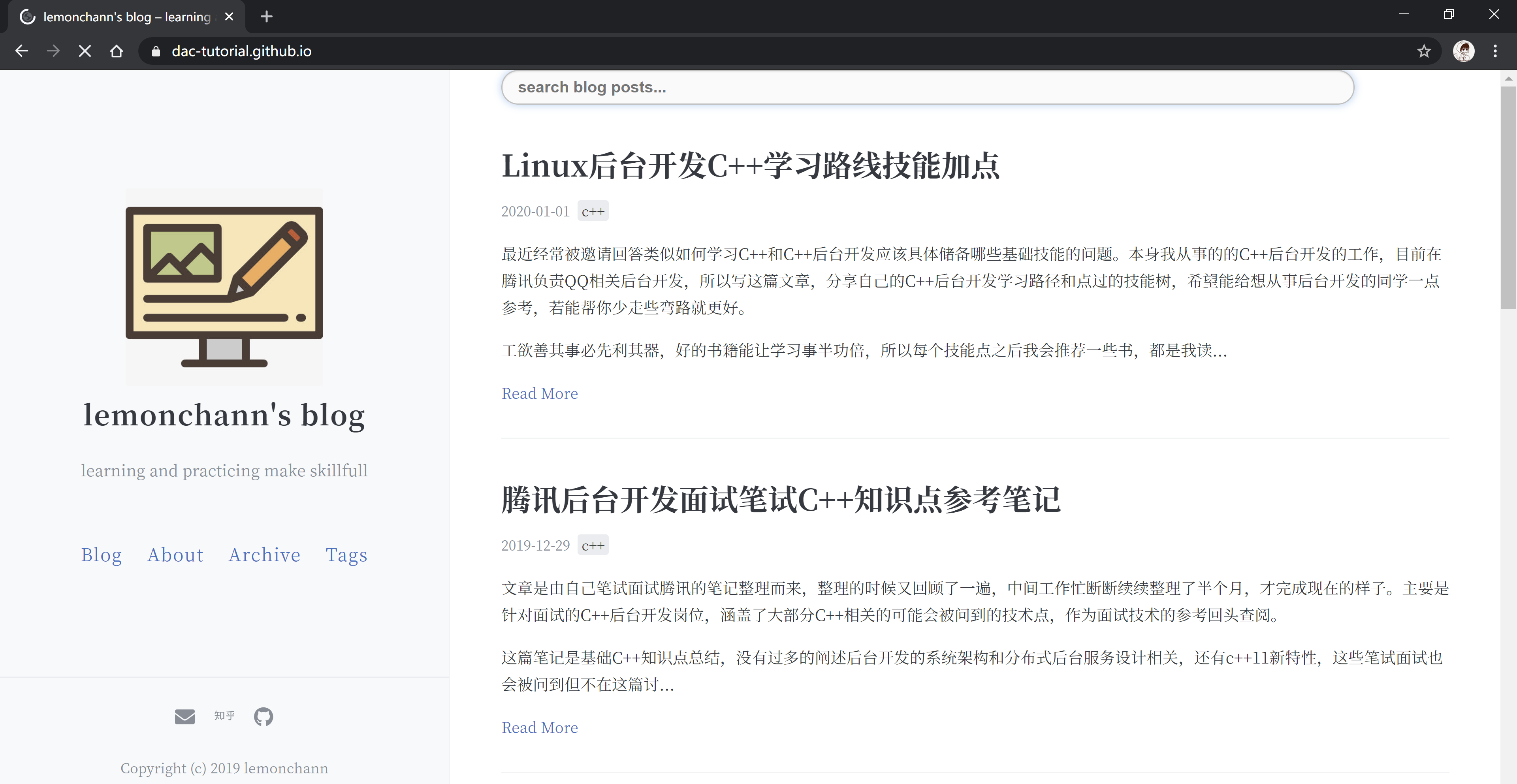Open the Archive navigation link
The image size is (1517, 784).
pos(264,555)
